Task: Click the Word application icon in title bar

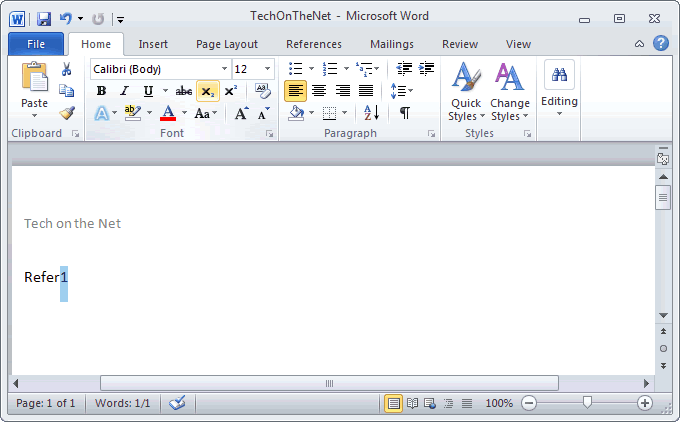Action: [x=17, y=19]
